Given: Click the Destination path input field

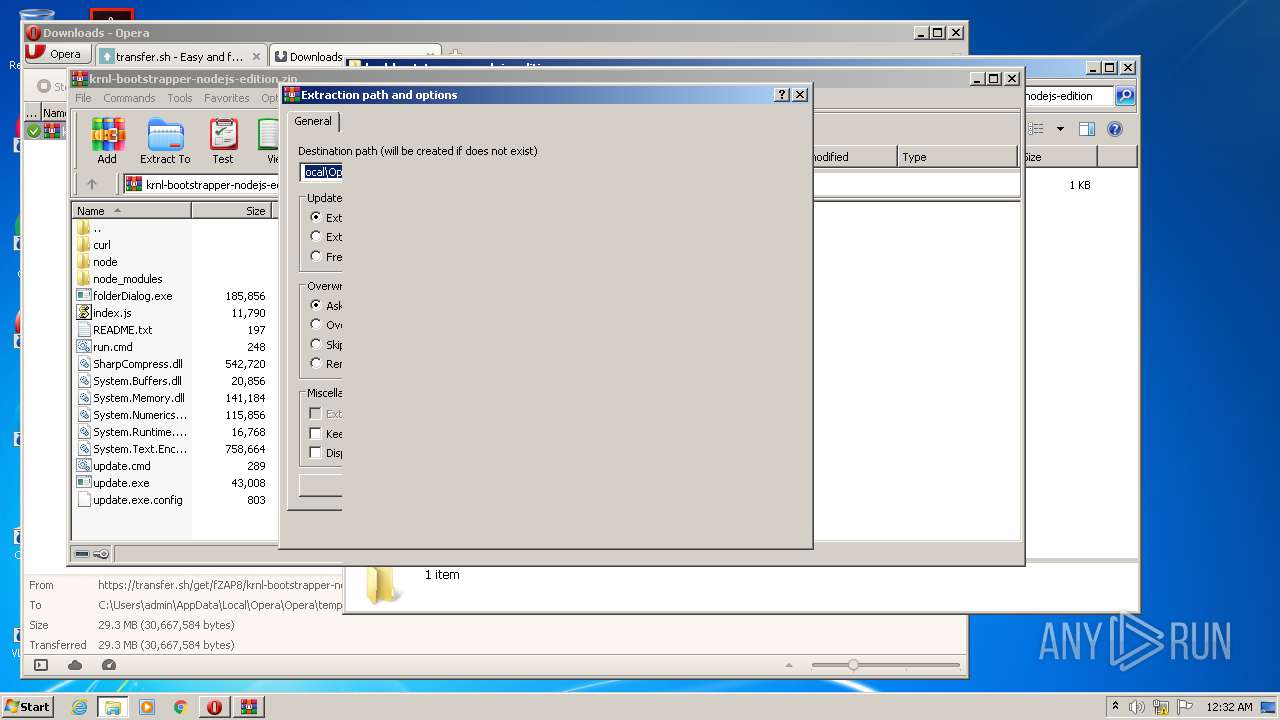Looking at the screenshot, I should [x=321, y=172].
